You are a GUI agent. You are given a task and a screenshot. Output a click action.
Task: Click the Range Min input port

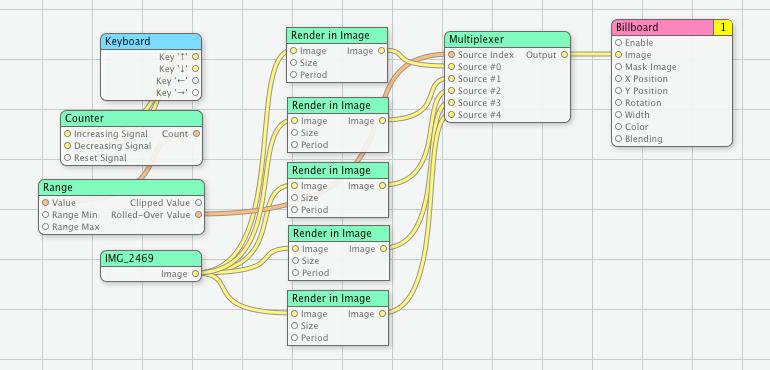pyautogui.click(x=46, y=215)
